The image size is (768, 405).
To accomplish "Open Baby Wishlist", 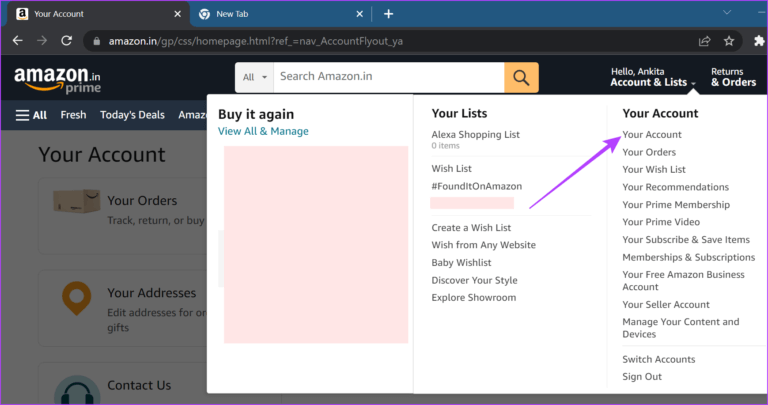I will click(461, 262).
